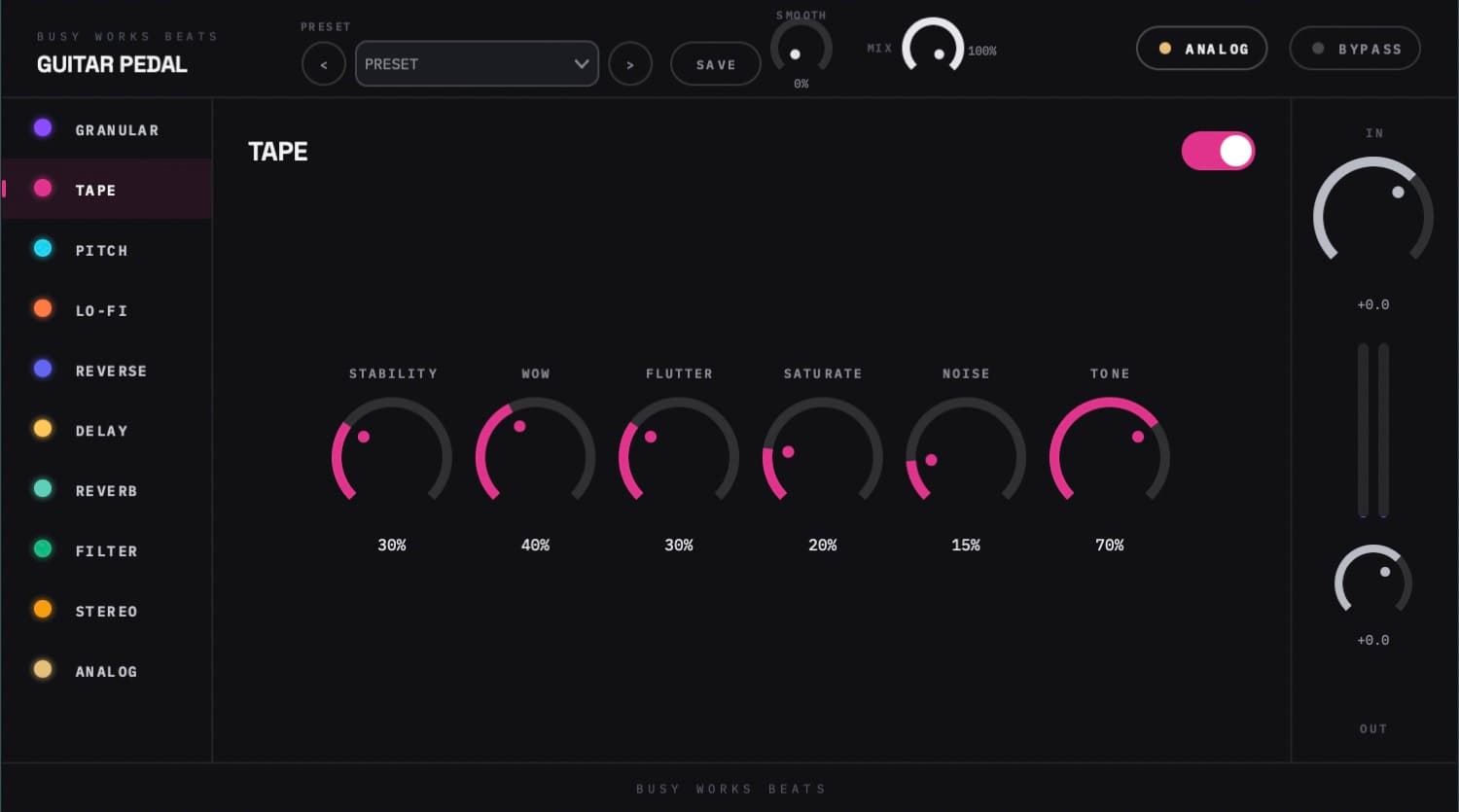
Task: Go to previous preset with left arrow
Action: (324, 64)
